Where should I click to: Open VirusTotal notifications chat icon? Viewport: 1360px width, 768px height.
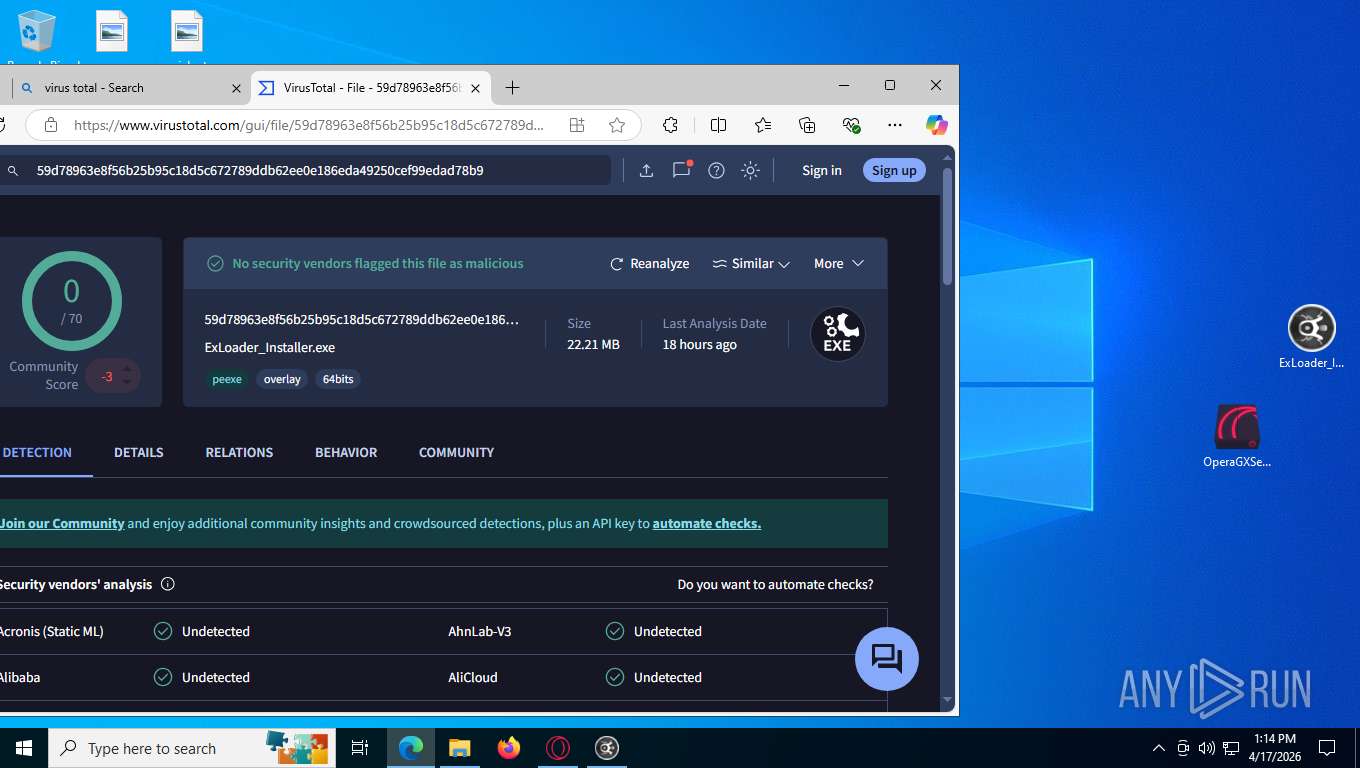(x=681, y=170)
